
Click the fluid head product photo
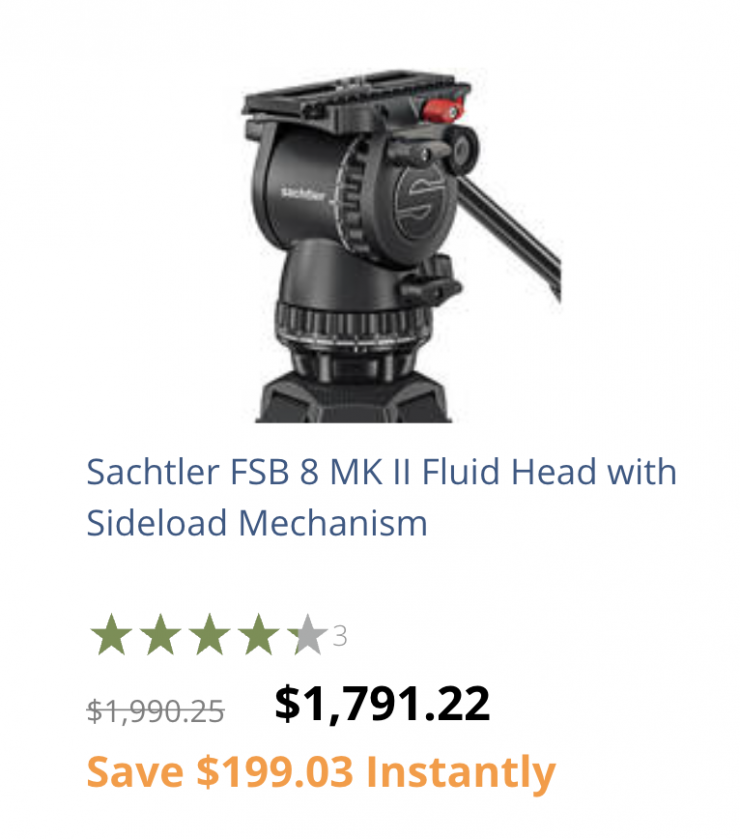[x=401, y=246]
